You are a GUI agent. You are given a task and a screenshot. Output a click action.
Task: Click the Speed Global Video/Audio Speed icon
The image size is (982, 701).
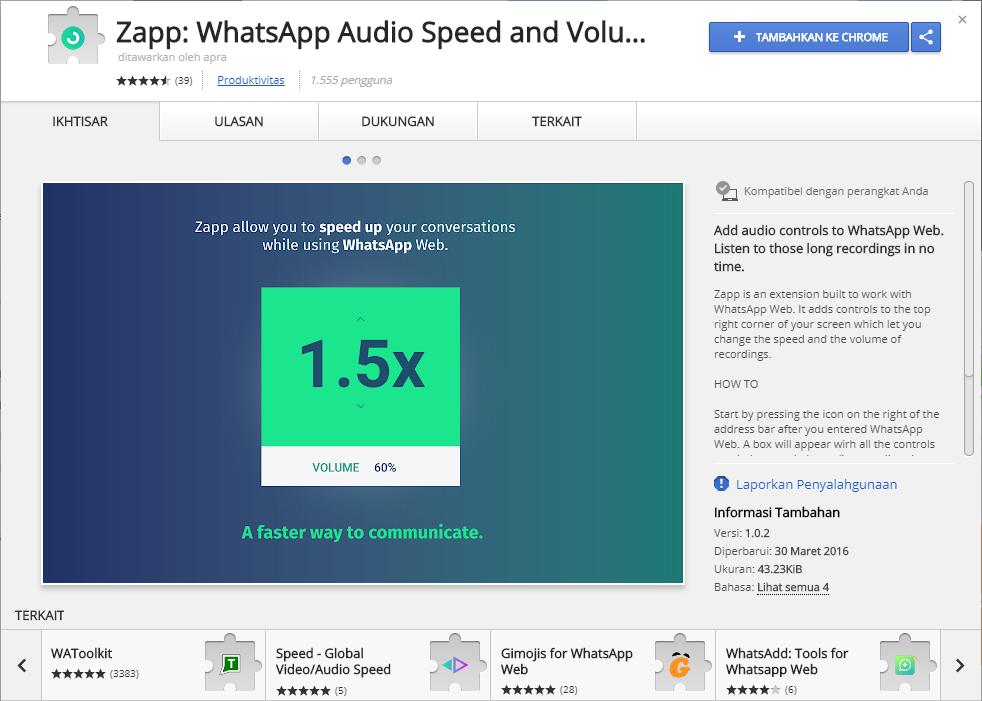456,663
